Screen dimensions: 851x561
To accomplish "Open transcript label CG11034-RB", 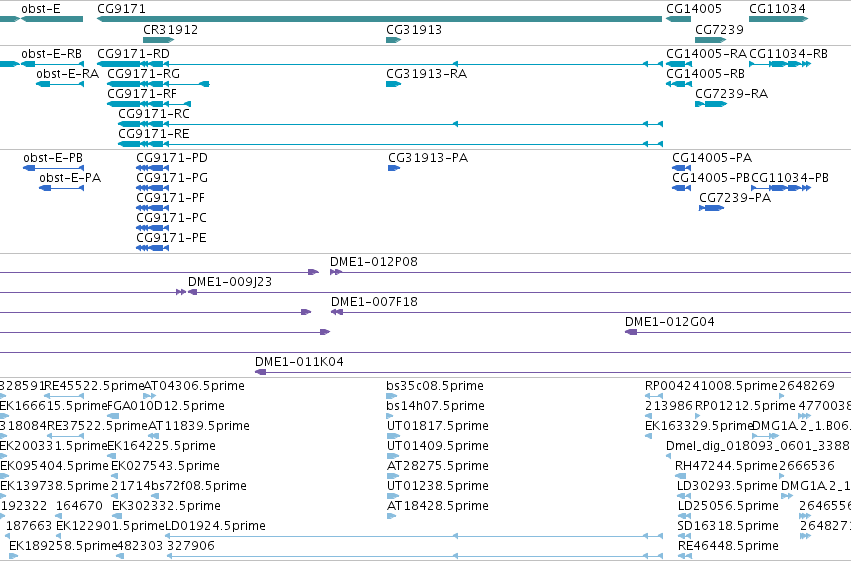I will pos(789,54).
